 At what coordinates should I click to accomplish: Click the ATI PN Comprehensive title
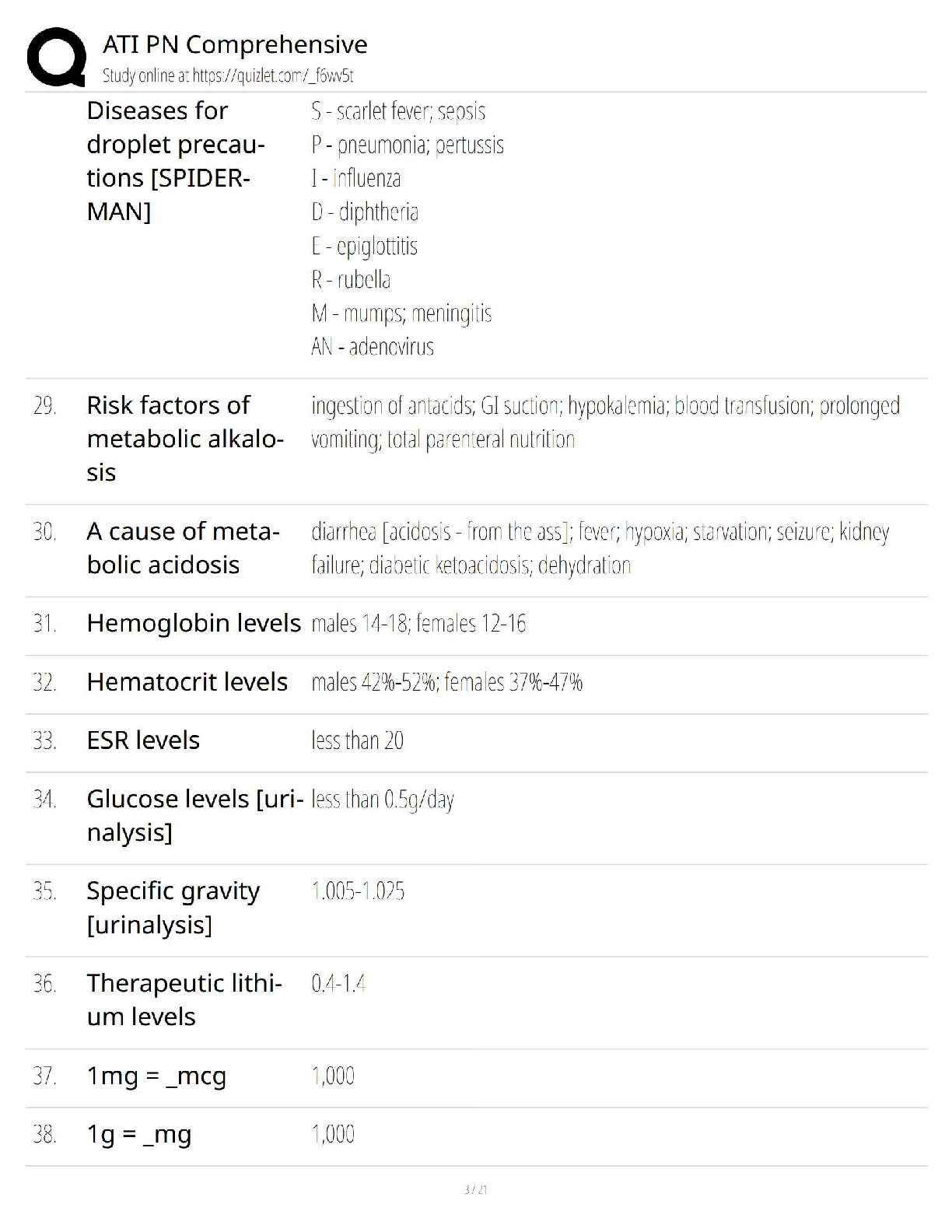coord(235,44)
